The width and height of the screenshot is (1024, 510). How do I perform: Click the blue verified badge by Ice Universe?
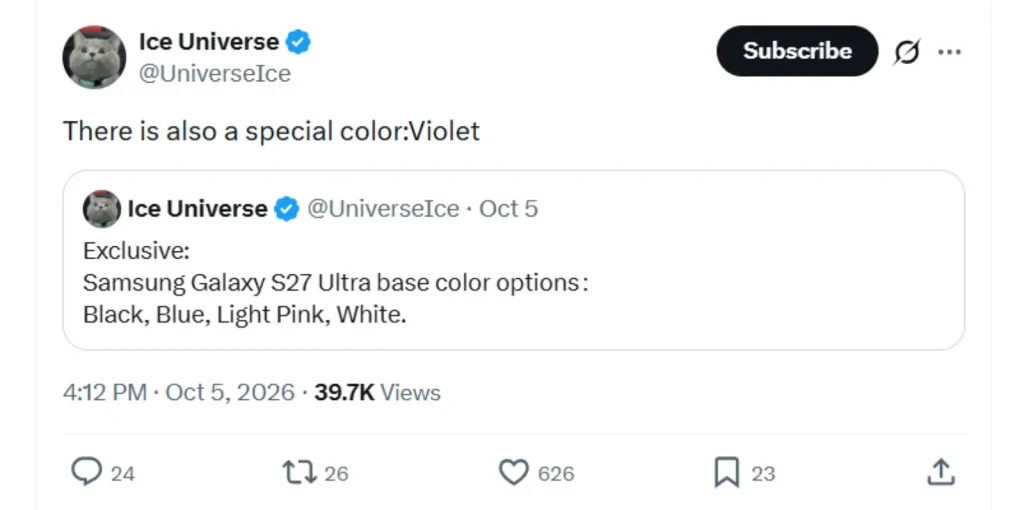(x=298, y=42)
